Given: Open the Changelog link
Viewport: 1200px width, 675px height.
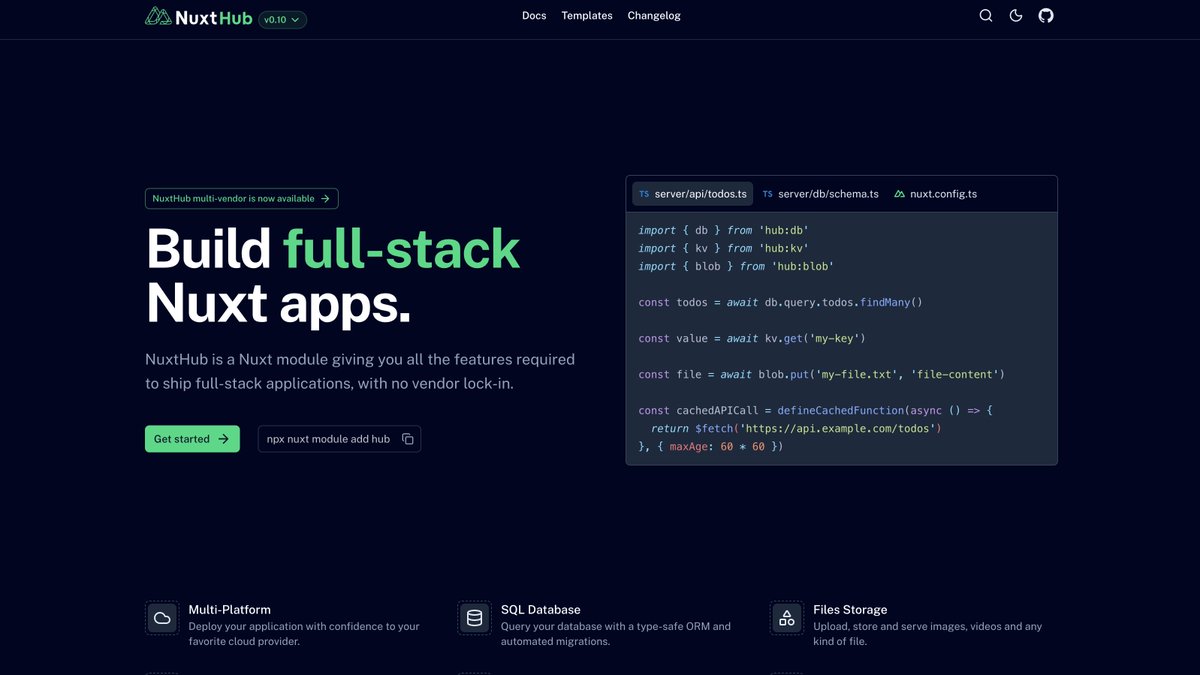Looking at the screenshot, I should pyautogui.click(x=654, y=16).
